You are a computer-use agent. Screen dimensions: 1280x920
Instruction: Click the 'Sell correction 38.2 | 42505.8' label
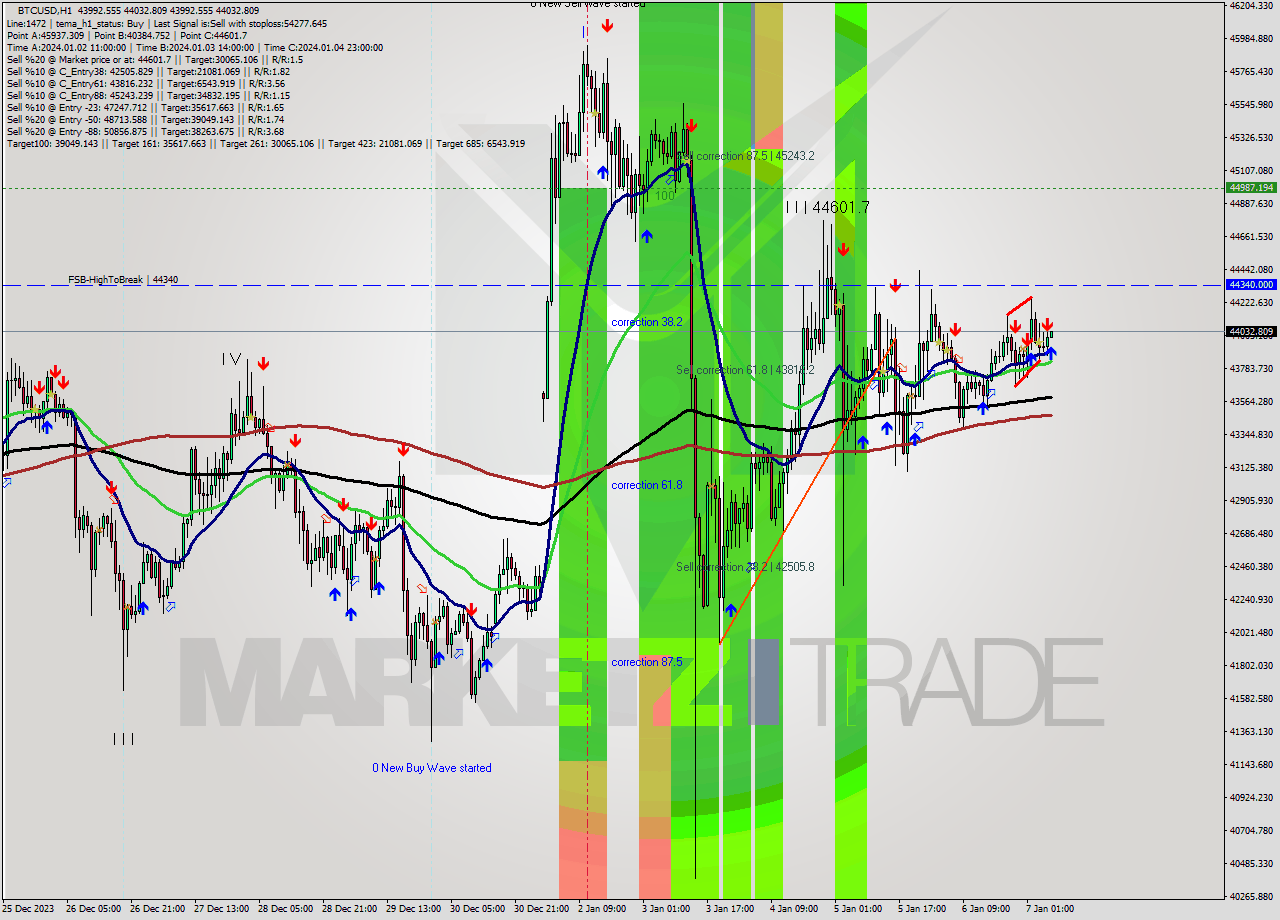[x=745, y=567]
